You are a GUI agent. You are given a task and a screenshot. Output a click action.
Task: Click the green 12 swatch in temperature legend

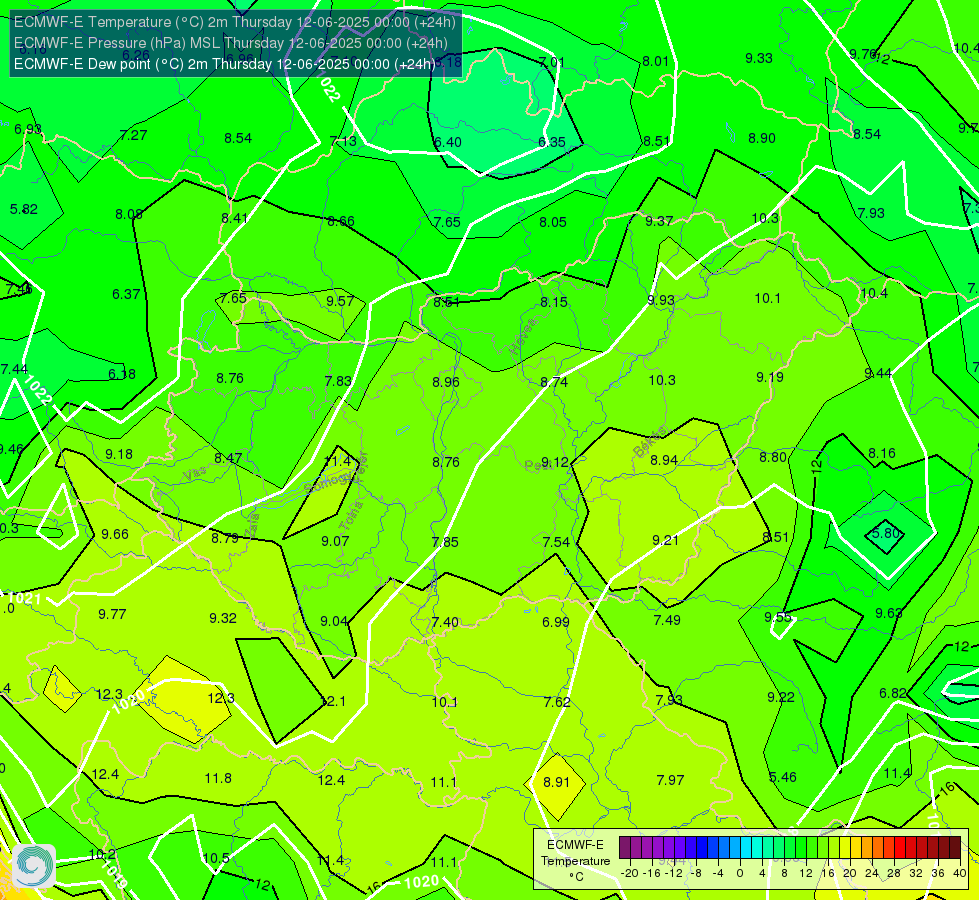pyautogui.click(x=812, y=848)
